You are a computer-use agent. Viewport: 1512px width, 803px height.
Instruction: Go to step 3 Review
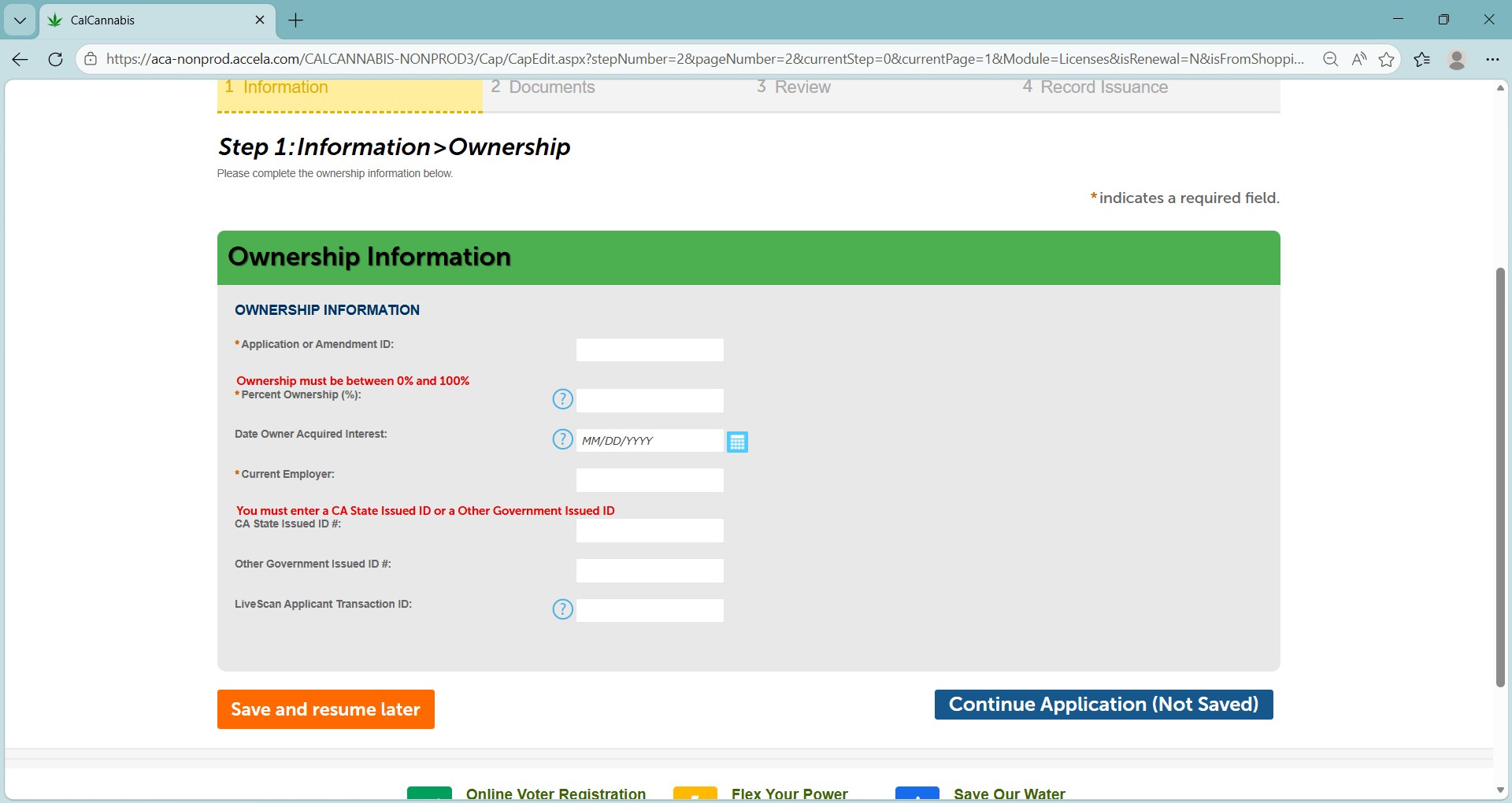tap(793, 87)
